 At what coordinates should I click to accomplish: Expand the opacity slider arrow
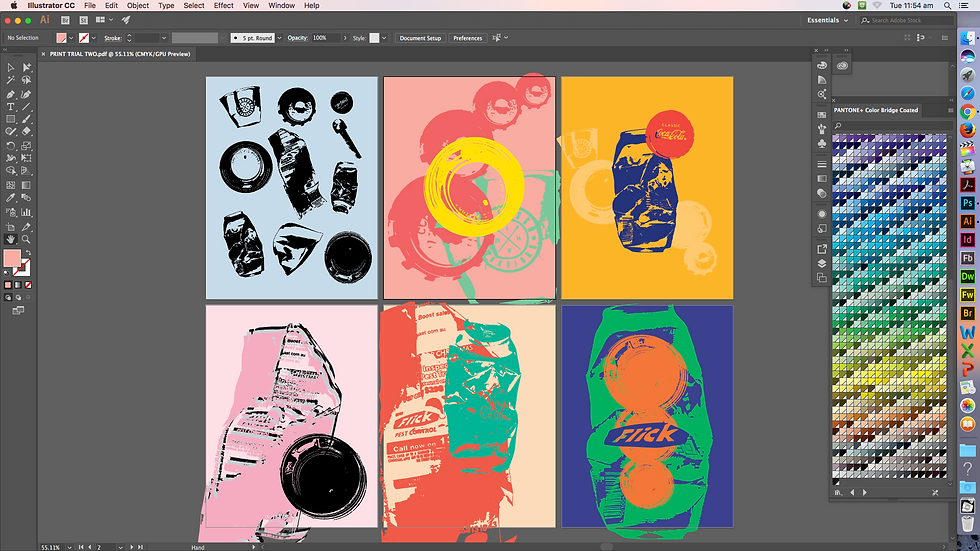coord(345,38)
